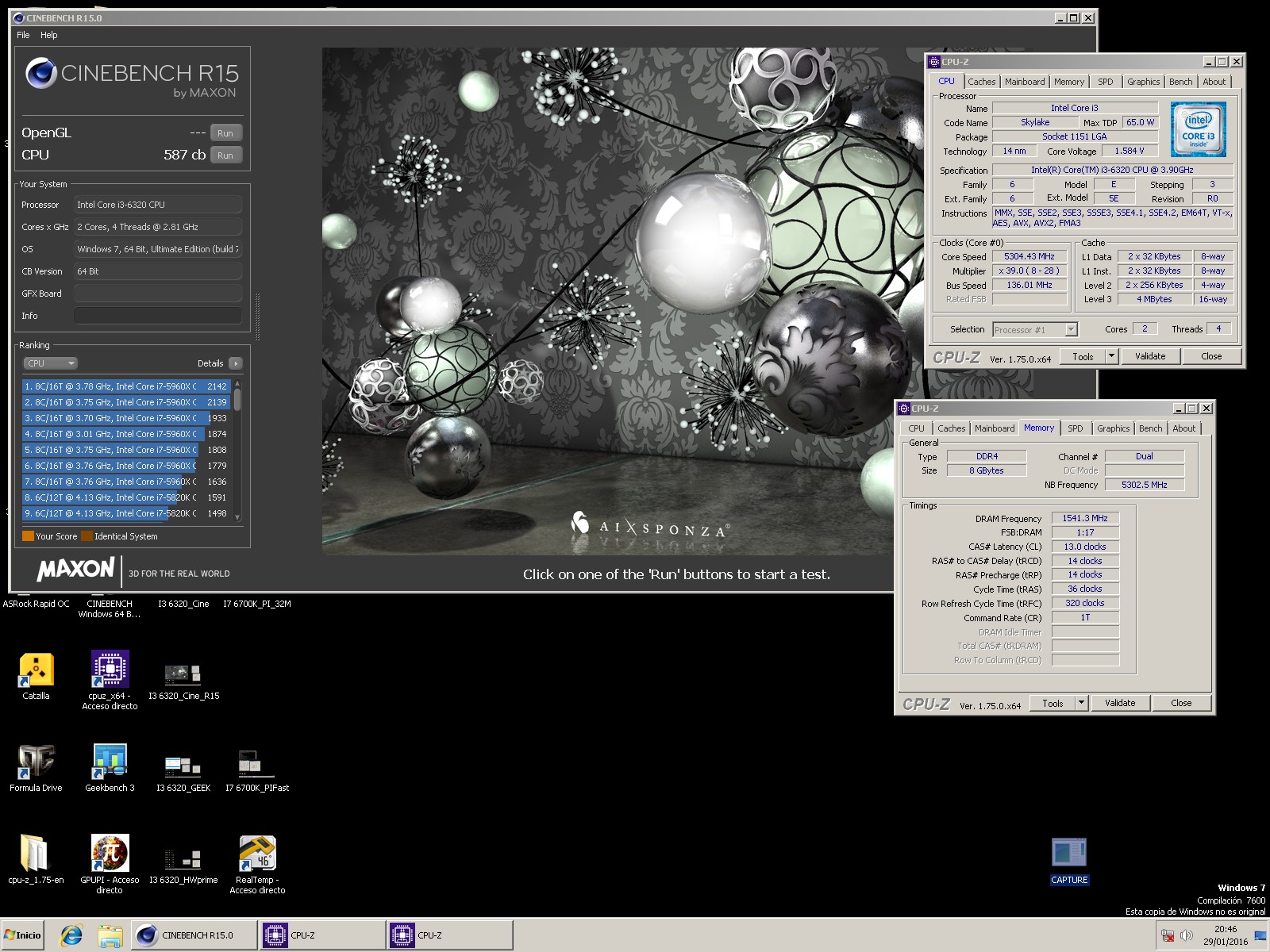Click Close button in Memory CPU-Z window
This screenshot has width=1270, height=952.
coord(1181,703)
